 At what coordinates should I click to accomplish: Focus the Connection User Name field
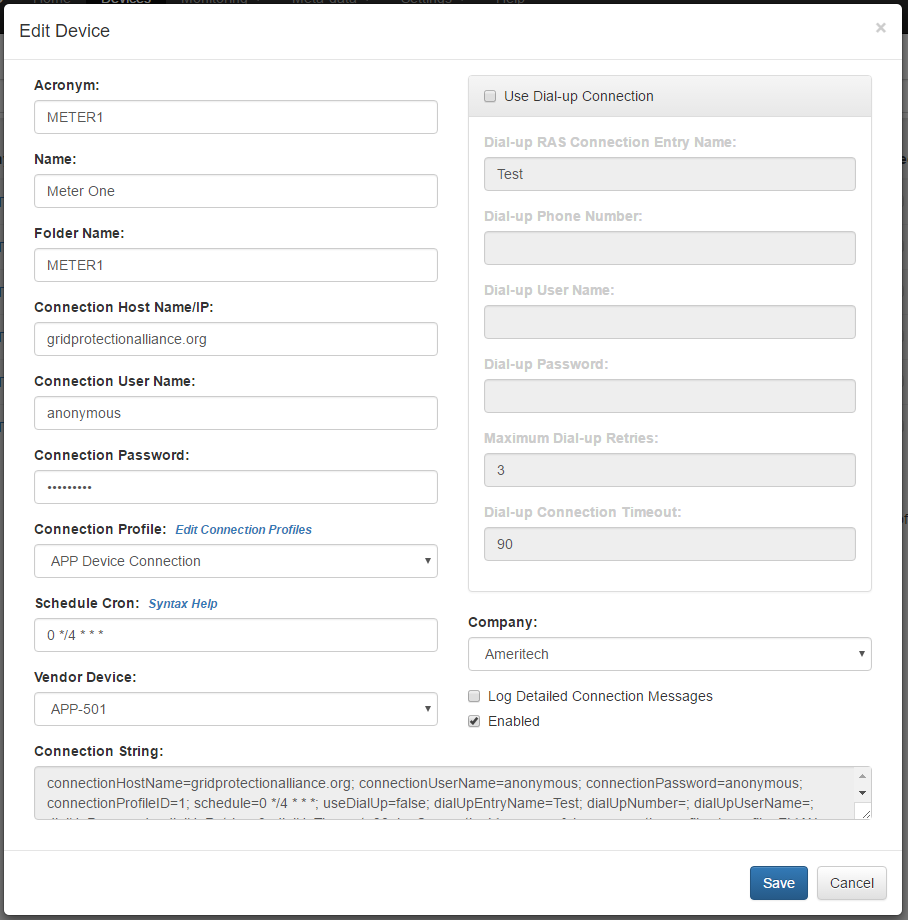coord(236,413)
